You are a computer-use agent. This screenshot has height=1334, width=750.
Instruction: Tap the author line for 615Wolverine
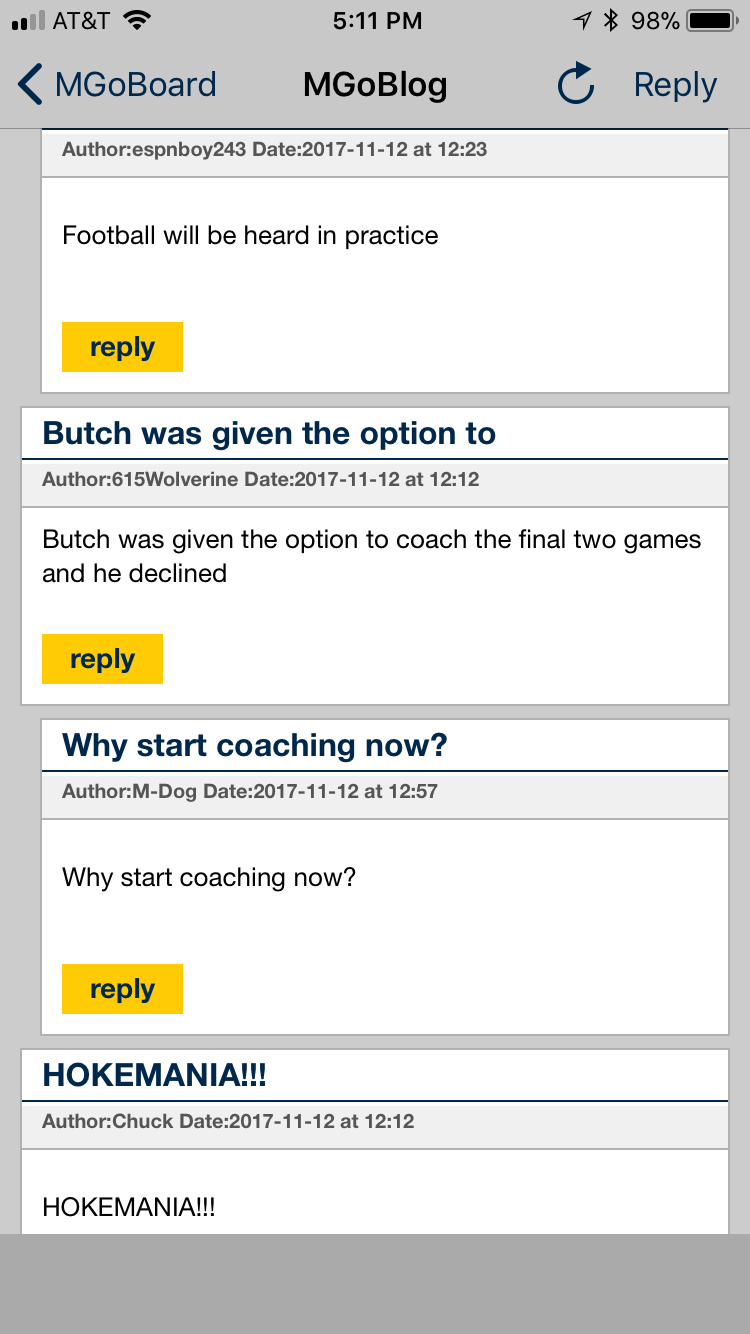[x=260, y=480]
